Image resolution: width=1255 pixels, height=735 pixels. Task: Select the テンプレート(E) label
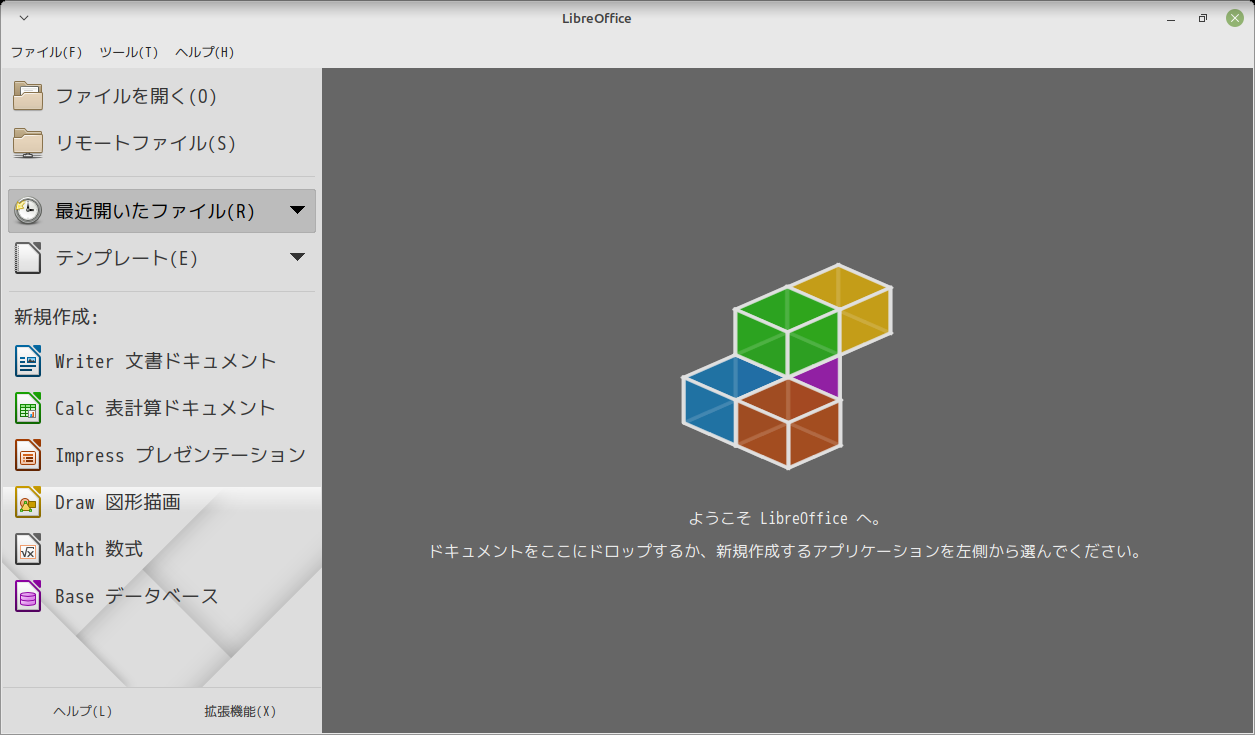pos(126,258)
